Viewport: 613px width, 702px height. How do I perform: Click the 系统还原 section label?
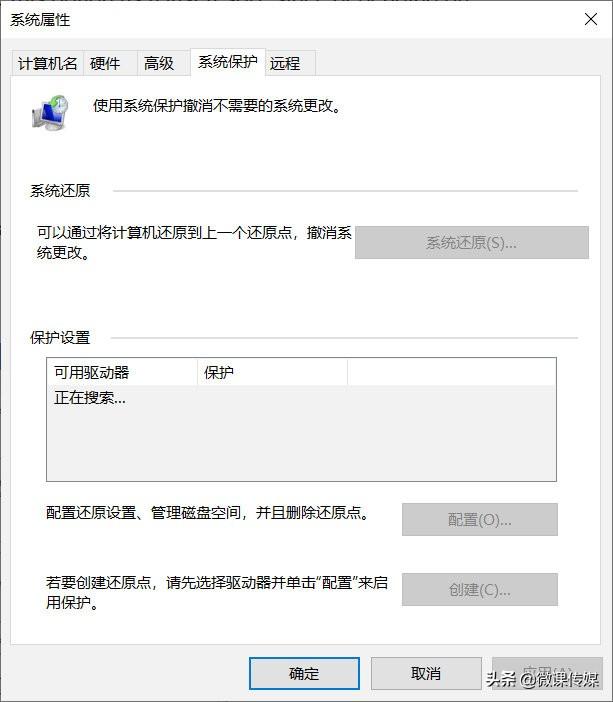(x=60, y=191)
